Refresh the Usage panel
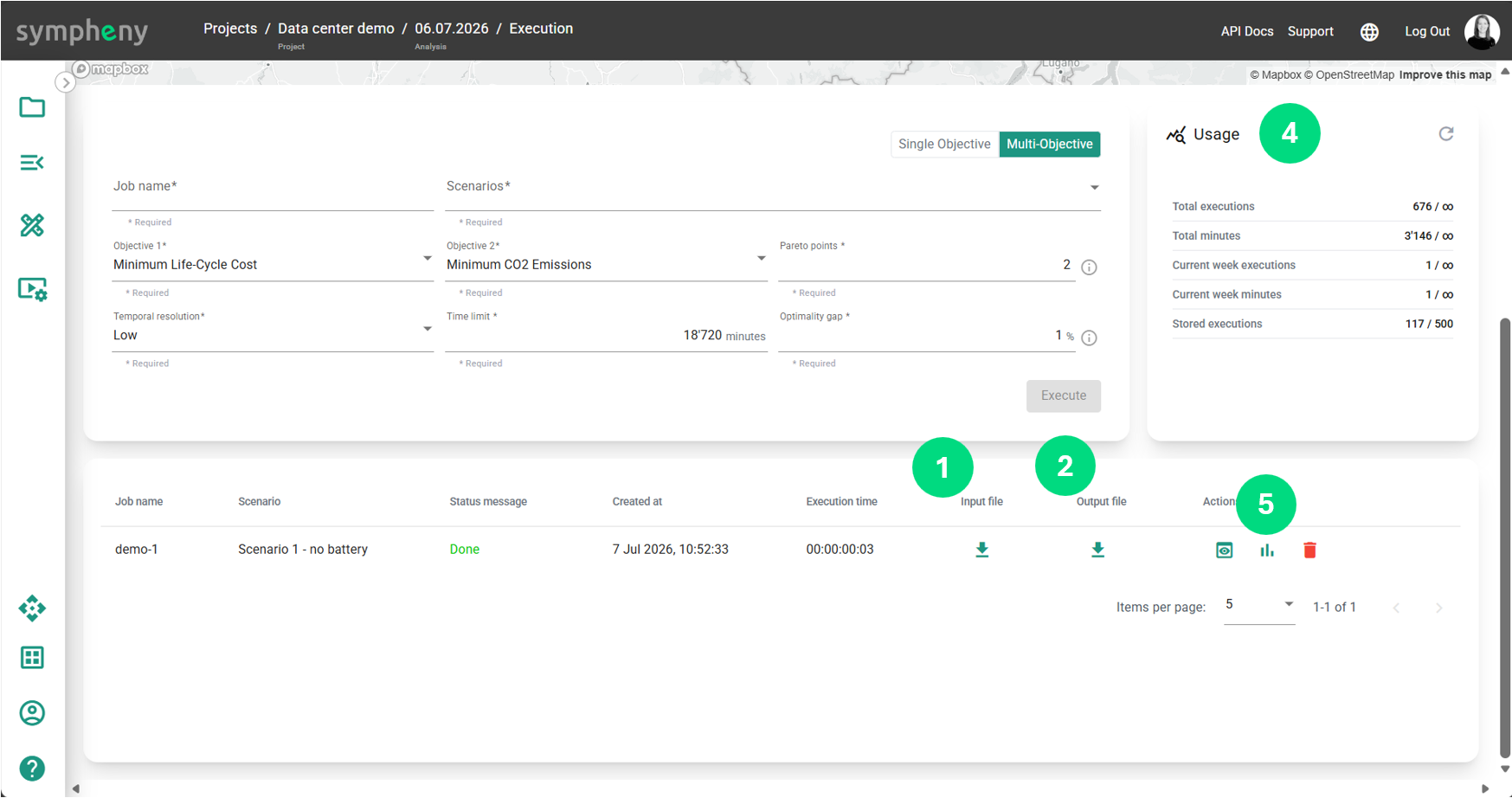1512x798 pixels. pyautogui.click(x=1446, y=133)
